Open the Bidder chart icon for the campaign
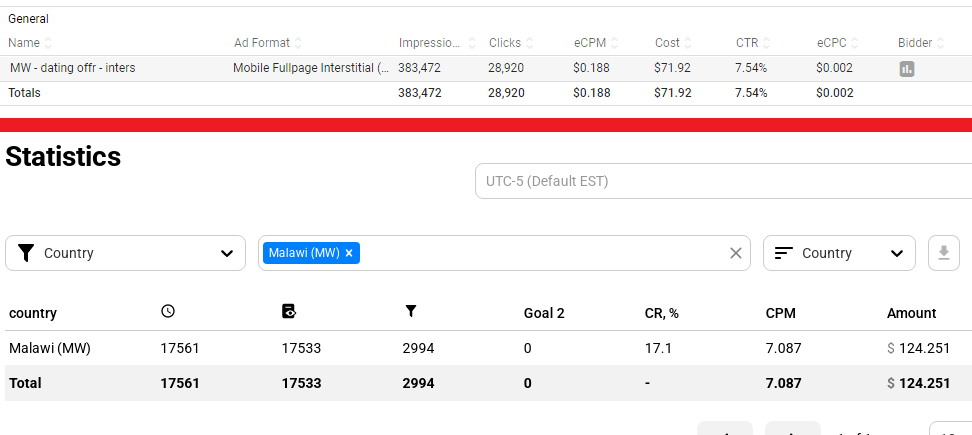The height and width of the screenshot is (435, 972). click(x=907, y=68)
